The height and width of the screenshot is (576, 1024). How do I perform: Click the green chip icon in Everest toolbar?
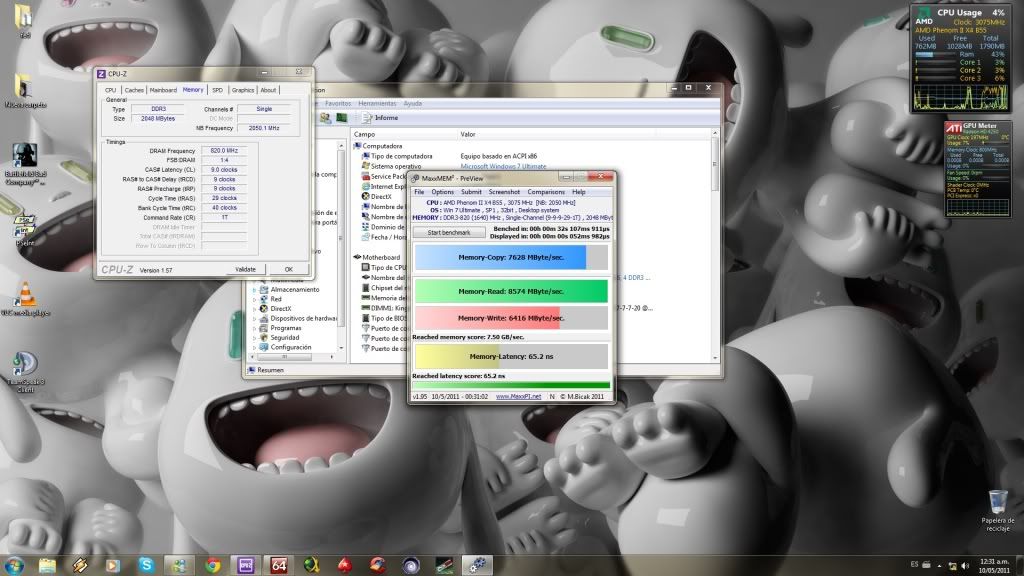pyautogui.click(x=341, y=118)
